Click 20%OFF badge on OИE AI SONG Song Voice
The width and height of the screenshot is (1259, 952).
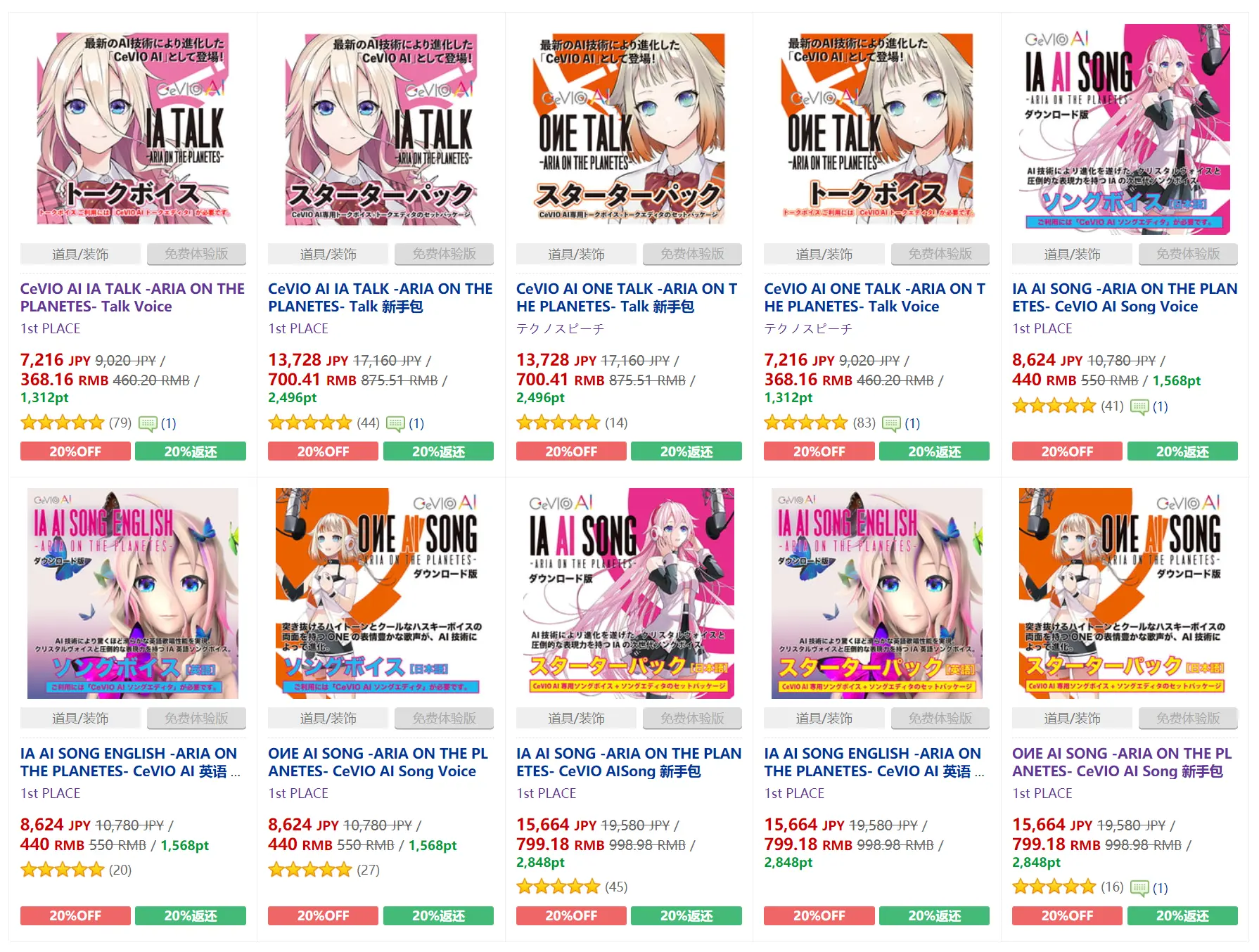(x=323, y=915)
